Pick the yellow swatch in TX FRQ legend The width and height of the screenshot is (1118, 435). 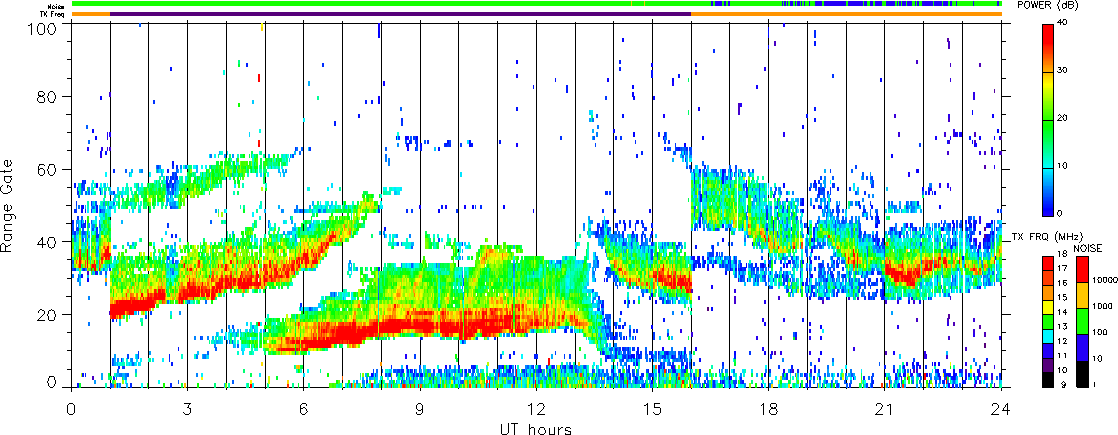click(x=1047, y=307)
